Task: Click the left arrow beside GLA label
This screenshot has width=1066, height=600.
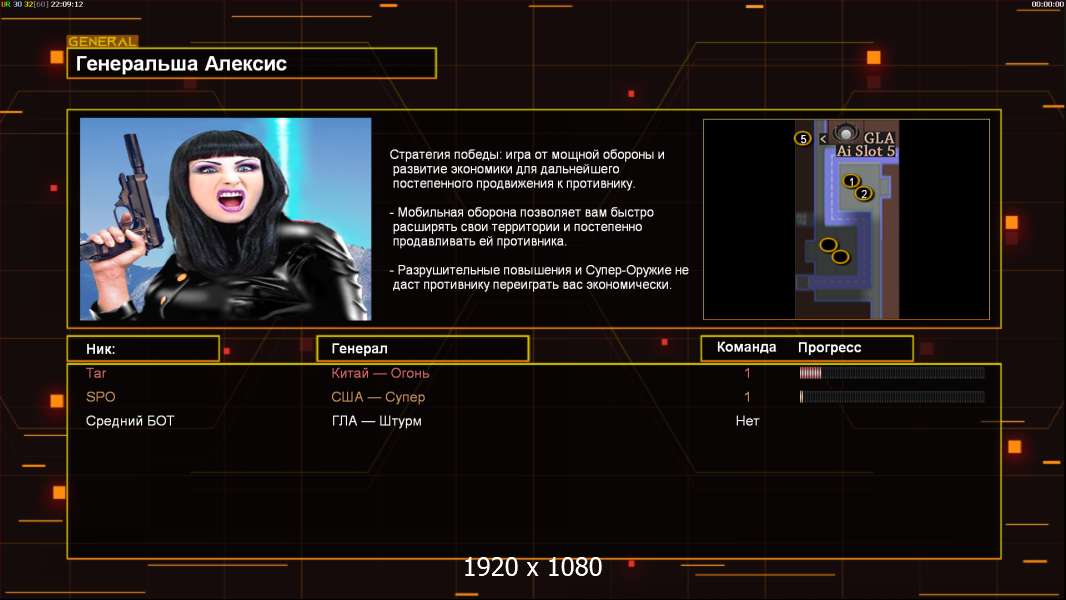Action: (x=823, y=139)
